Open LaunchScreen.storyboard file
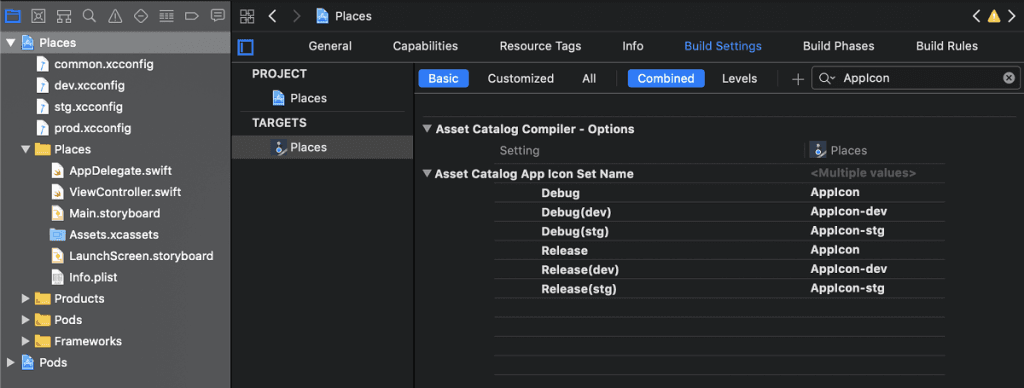This screenshot has width=1024, height=388. point(141,256)
